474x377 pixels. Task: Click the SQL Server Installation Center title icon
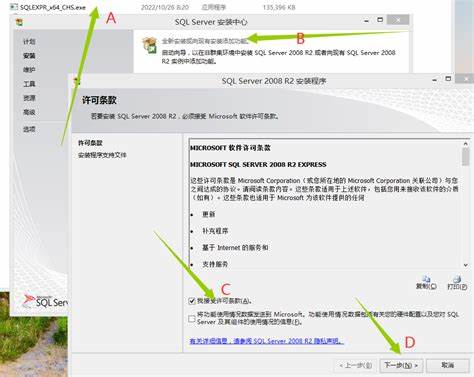pyautogui.click(x=19, y=22)
